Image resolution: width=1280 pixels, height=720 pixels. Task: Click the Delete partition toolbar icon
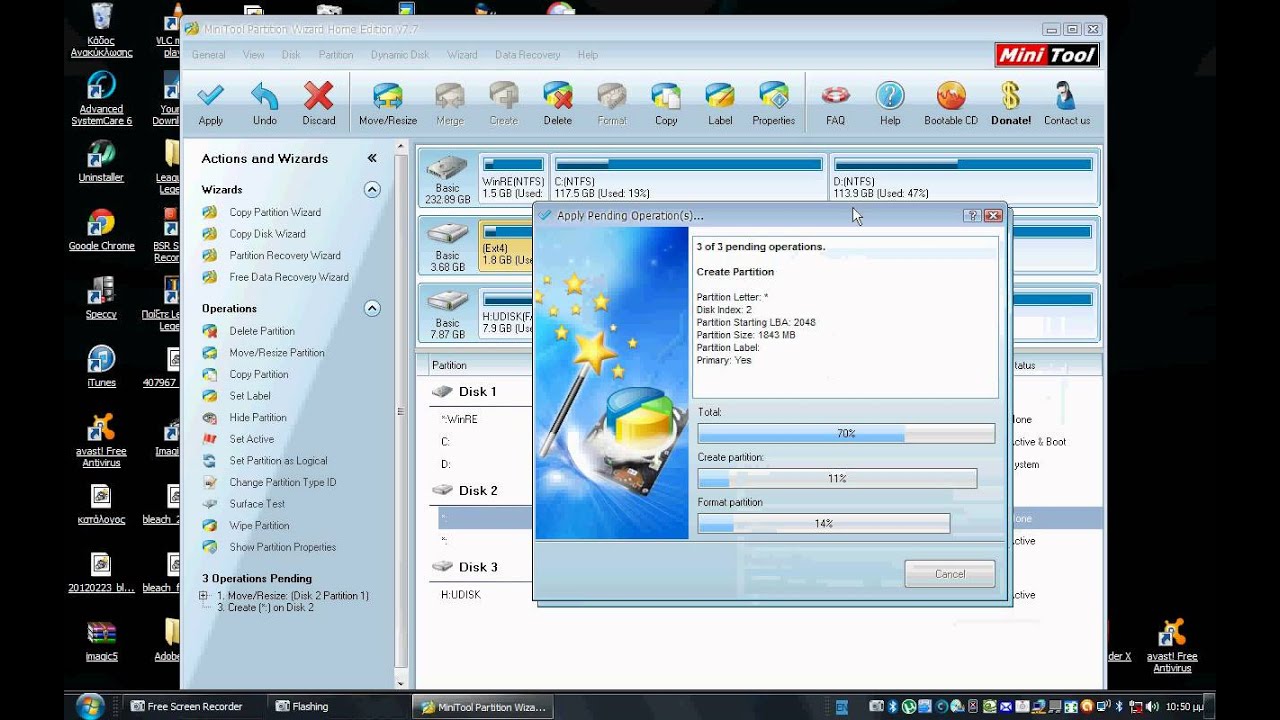click(x=558, y=103)
